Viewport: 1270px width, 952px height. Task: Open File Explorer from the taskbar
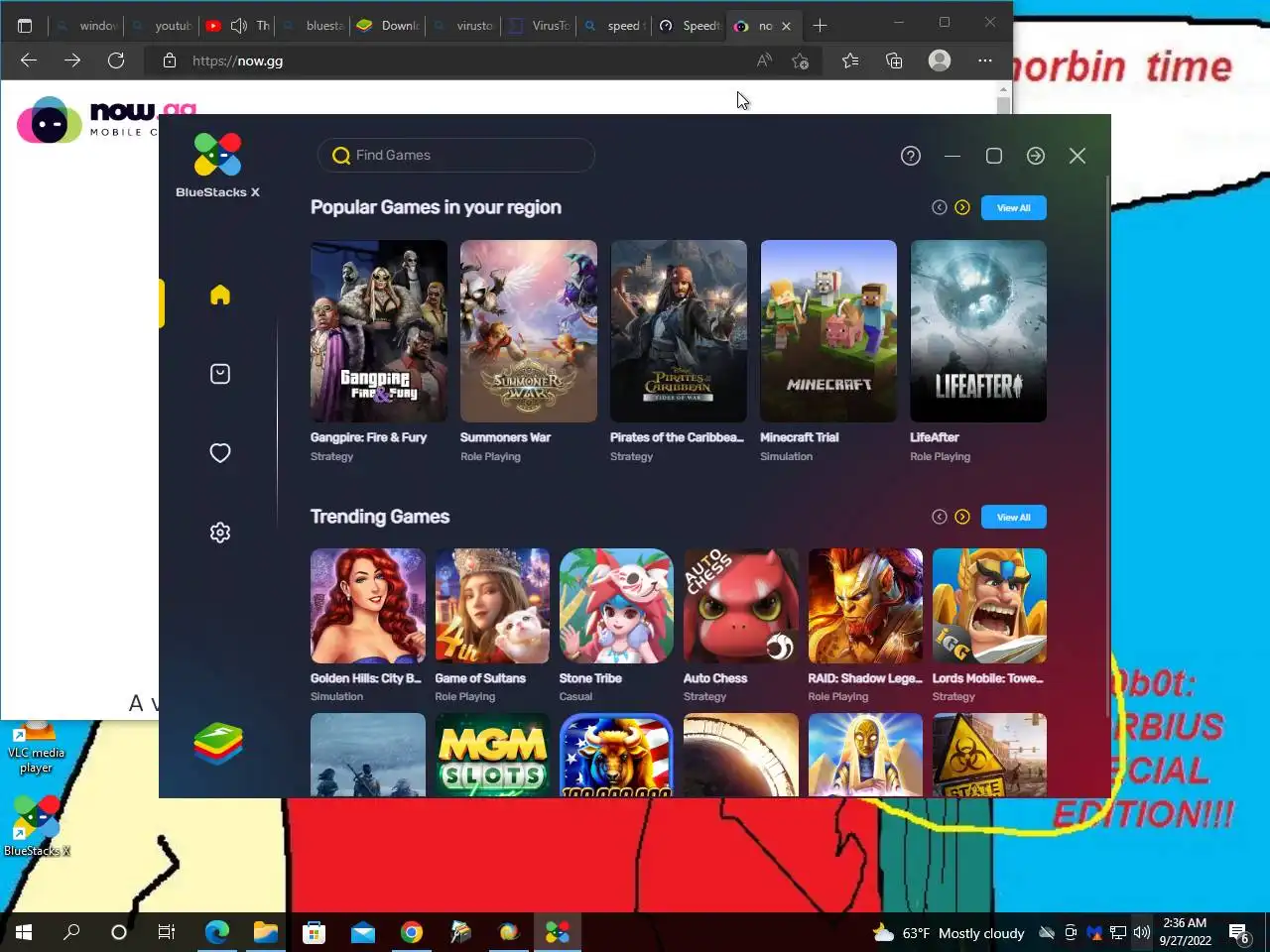pos(266,932)
